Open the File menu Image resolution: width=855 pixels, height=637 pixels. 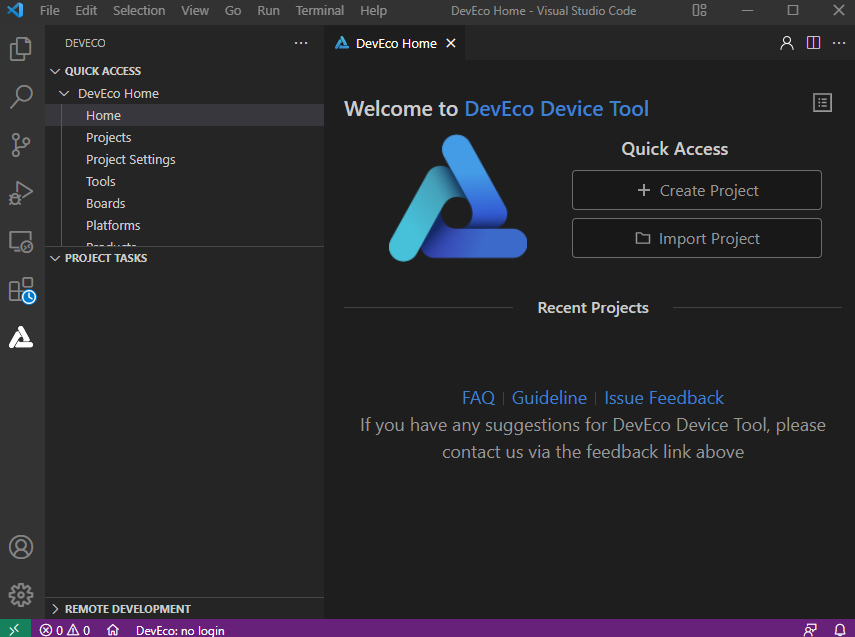pos(50,10)
